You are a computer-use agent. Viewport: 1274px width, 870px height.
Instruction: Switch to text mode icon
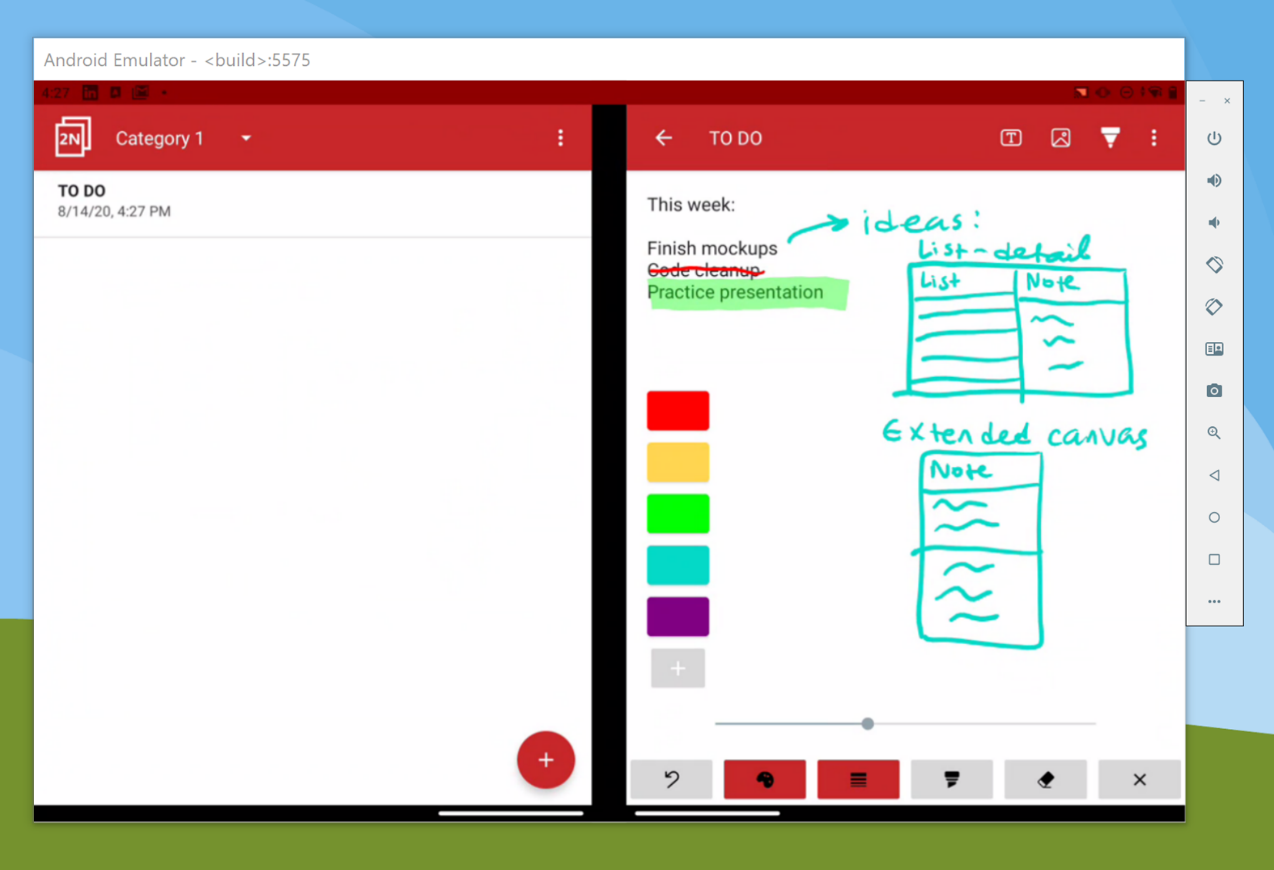(1011, 138)
